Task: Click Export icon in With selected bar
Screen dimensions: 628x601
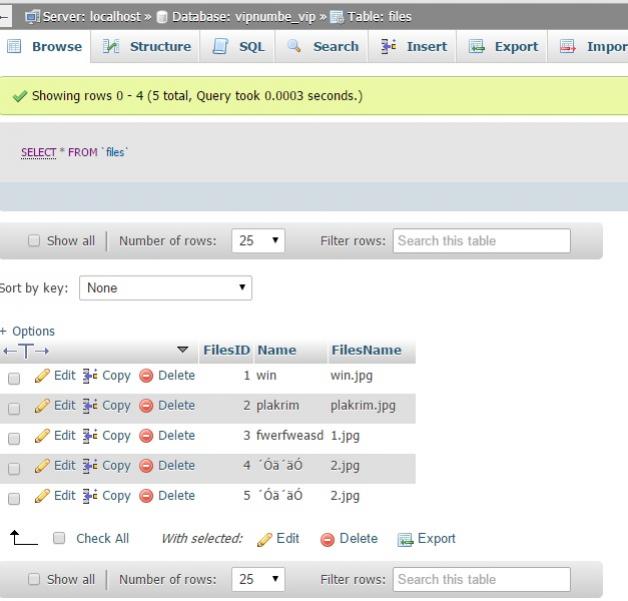Action: tap(405, 539)
